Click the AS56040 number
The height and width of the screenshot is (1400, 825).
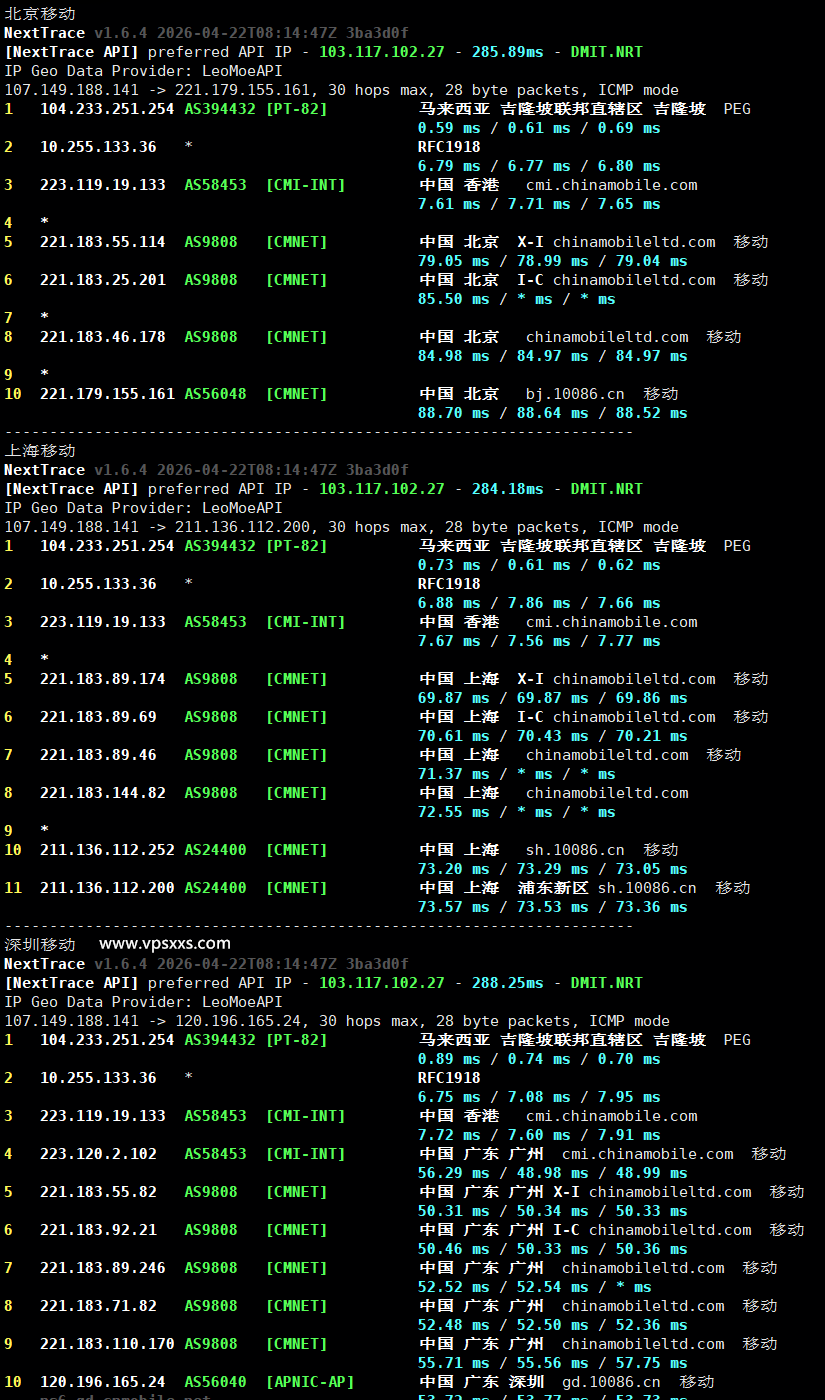click(x=215, y=1382)
